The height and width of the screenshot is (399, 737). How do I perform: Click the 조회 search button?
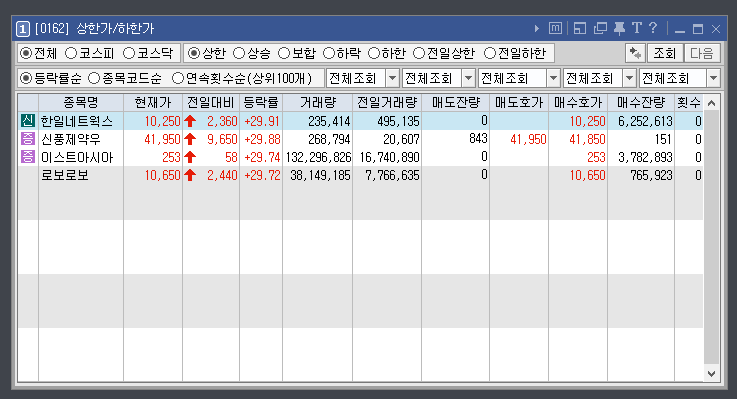tap(665, 53)
